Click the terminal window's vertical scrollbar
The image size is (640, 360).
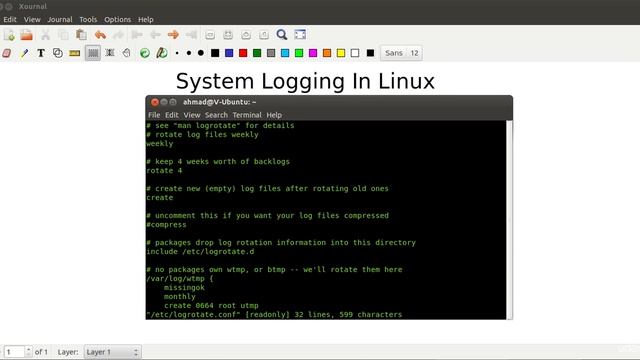[509, 220]
